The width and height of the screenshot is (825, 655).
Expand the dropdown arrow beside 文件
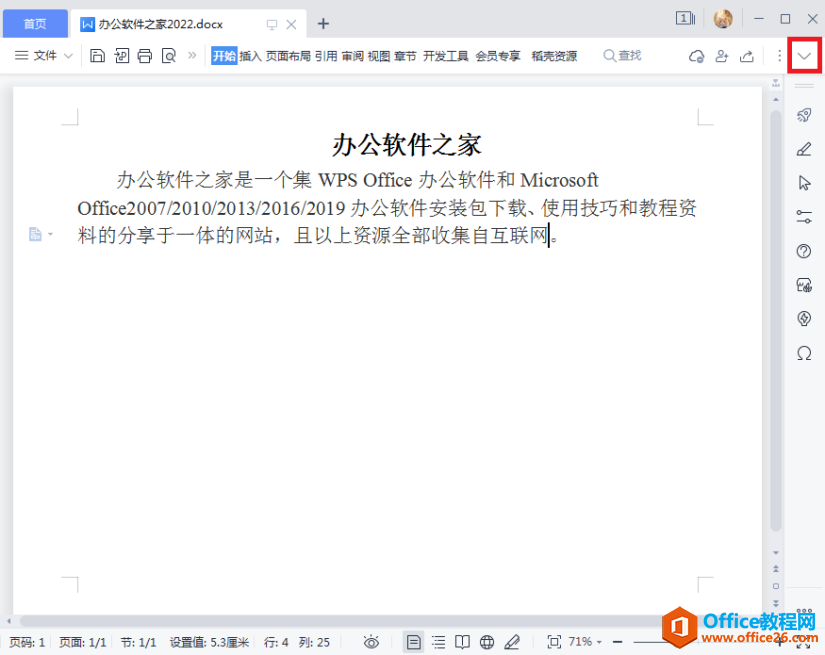(68, 56)
